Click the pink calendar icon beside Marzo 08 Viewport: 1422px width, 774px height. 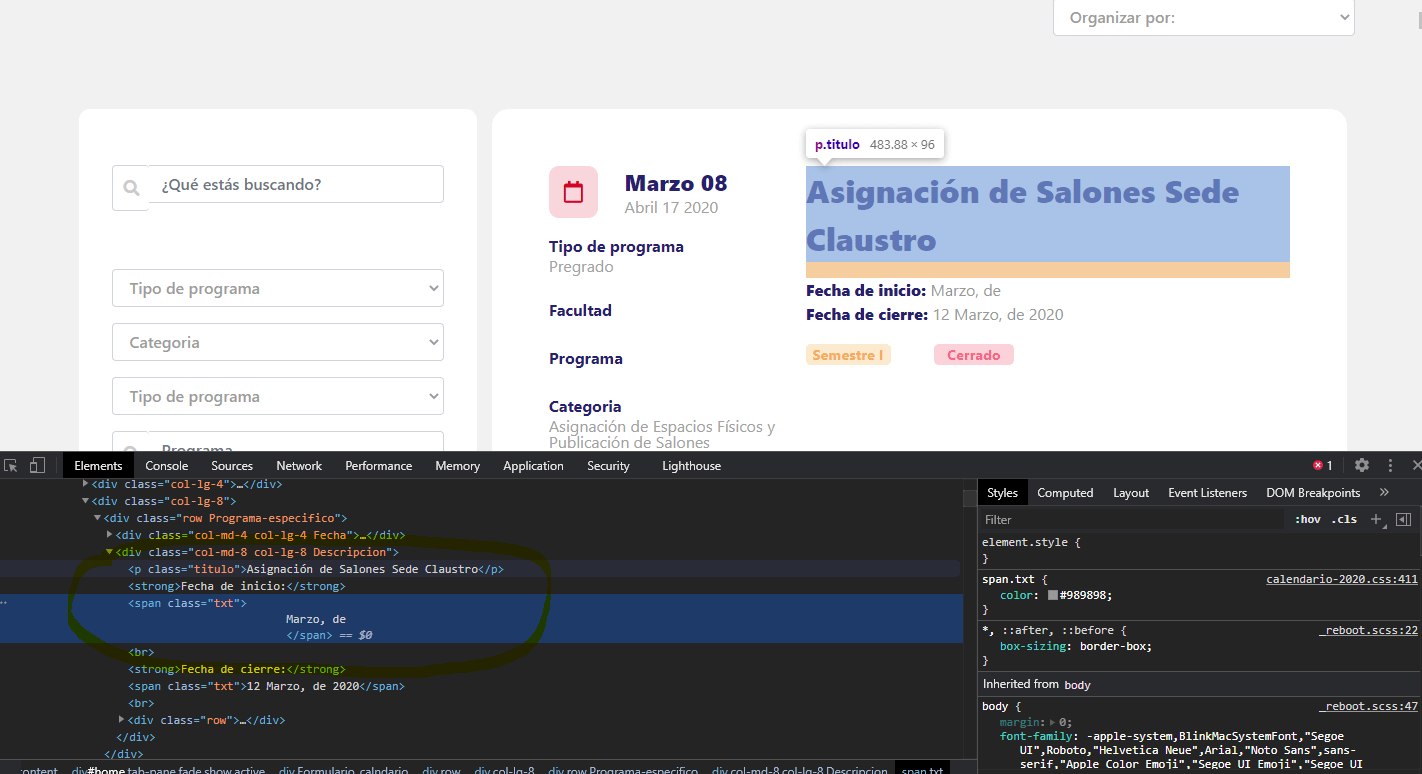click(573, 192)
